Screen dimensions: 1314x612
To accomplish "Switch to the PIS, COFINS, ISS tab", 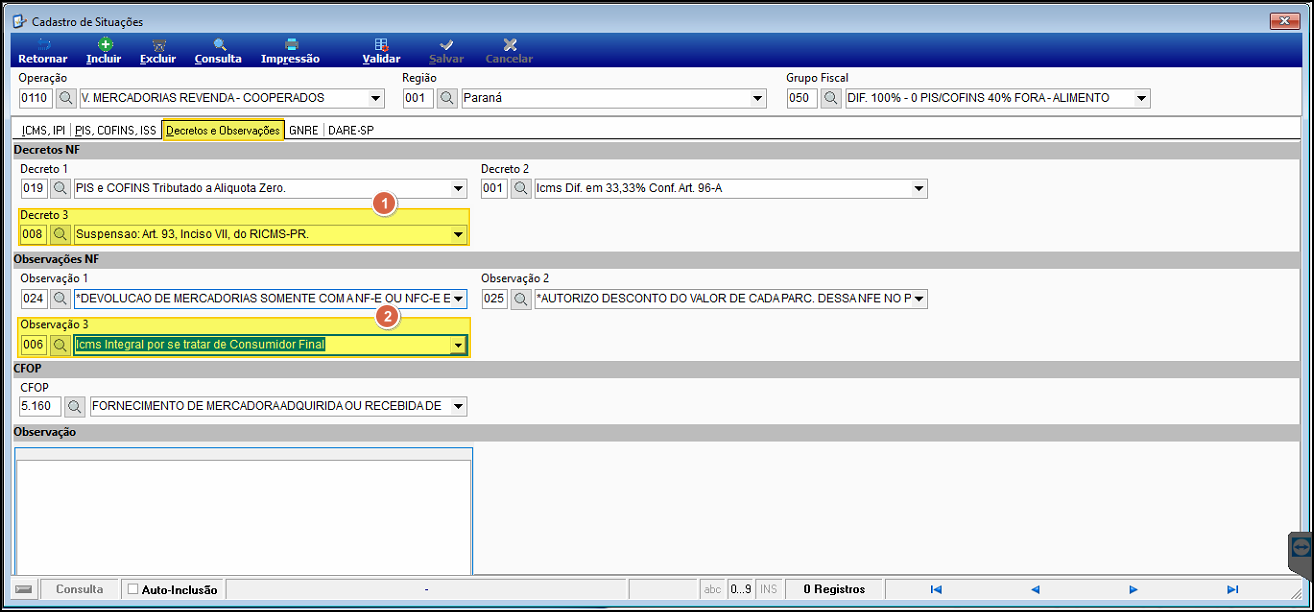I will pos(116,131).
